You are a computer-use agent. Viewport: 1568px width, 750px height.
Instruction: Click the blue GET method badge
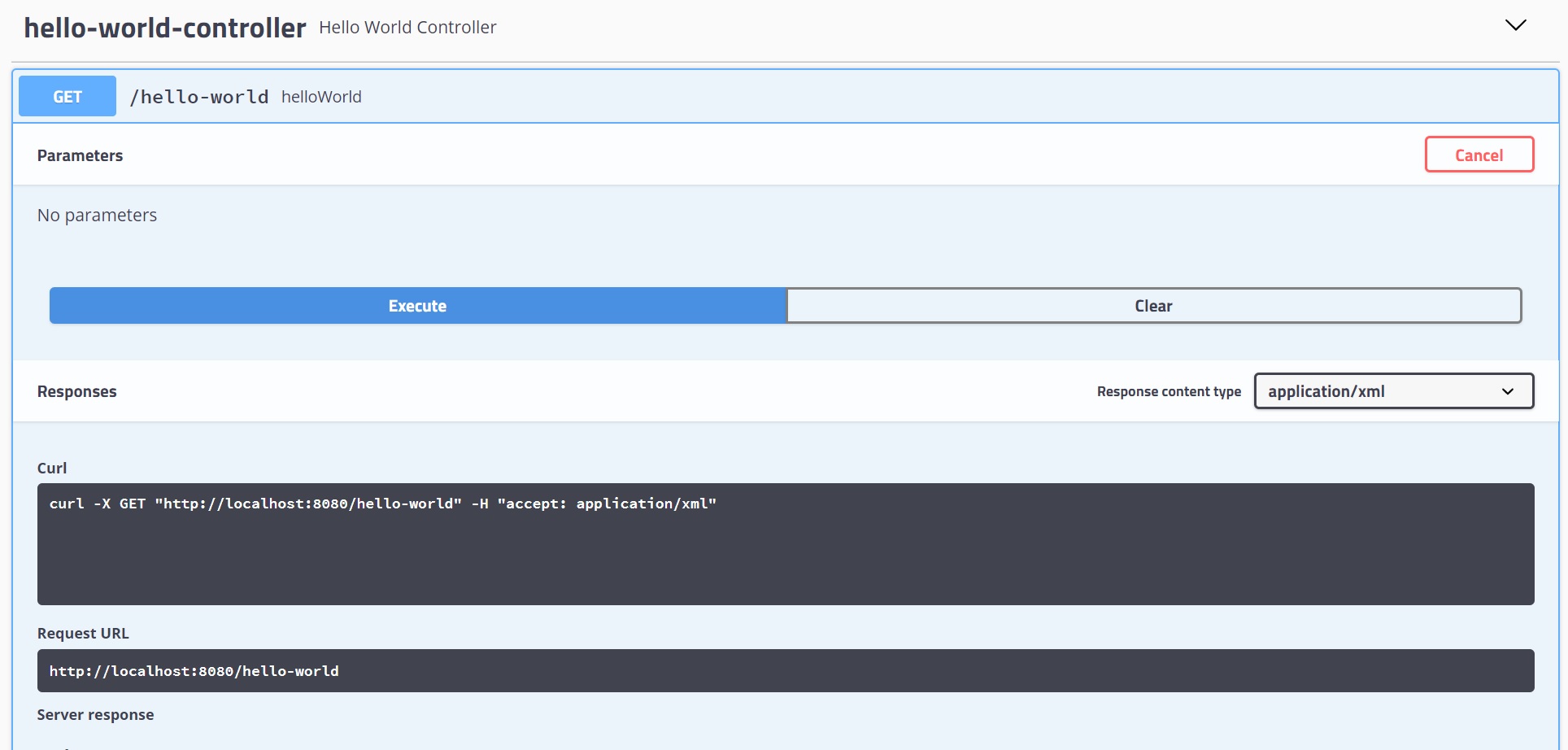tap(68, 97)
